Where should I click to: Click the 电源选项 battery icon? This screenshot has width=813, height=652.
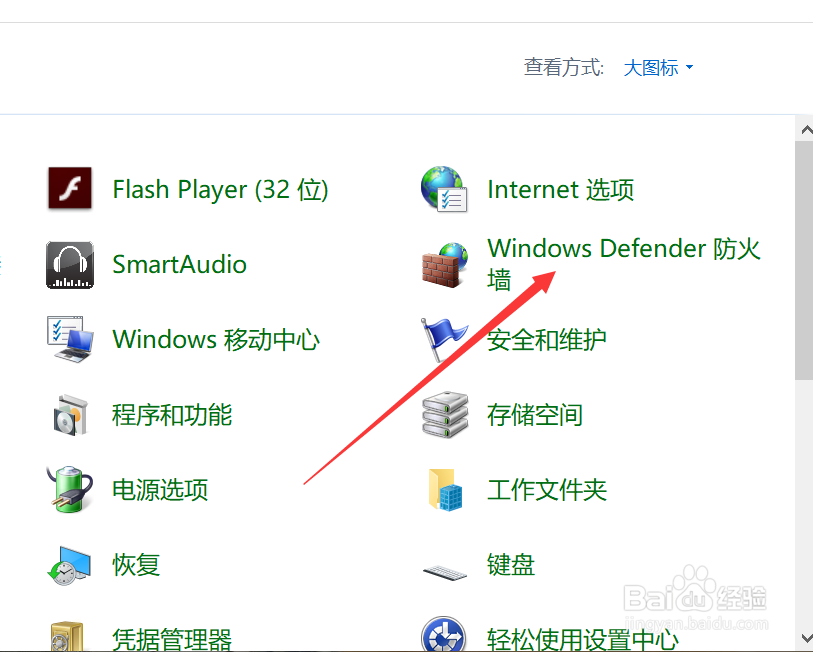coord(70,489)
